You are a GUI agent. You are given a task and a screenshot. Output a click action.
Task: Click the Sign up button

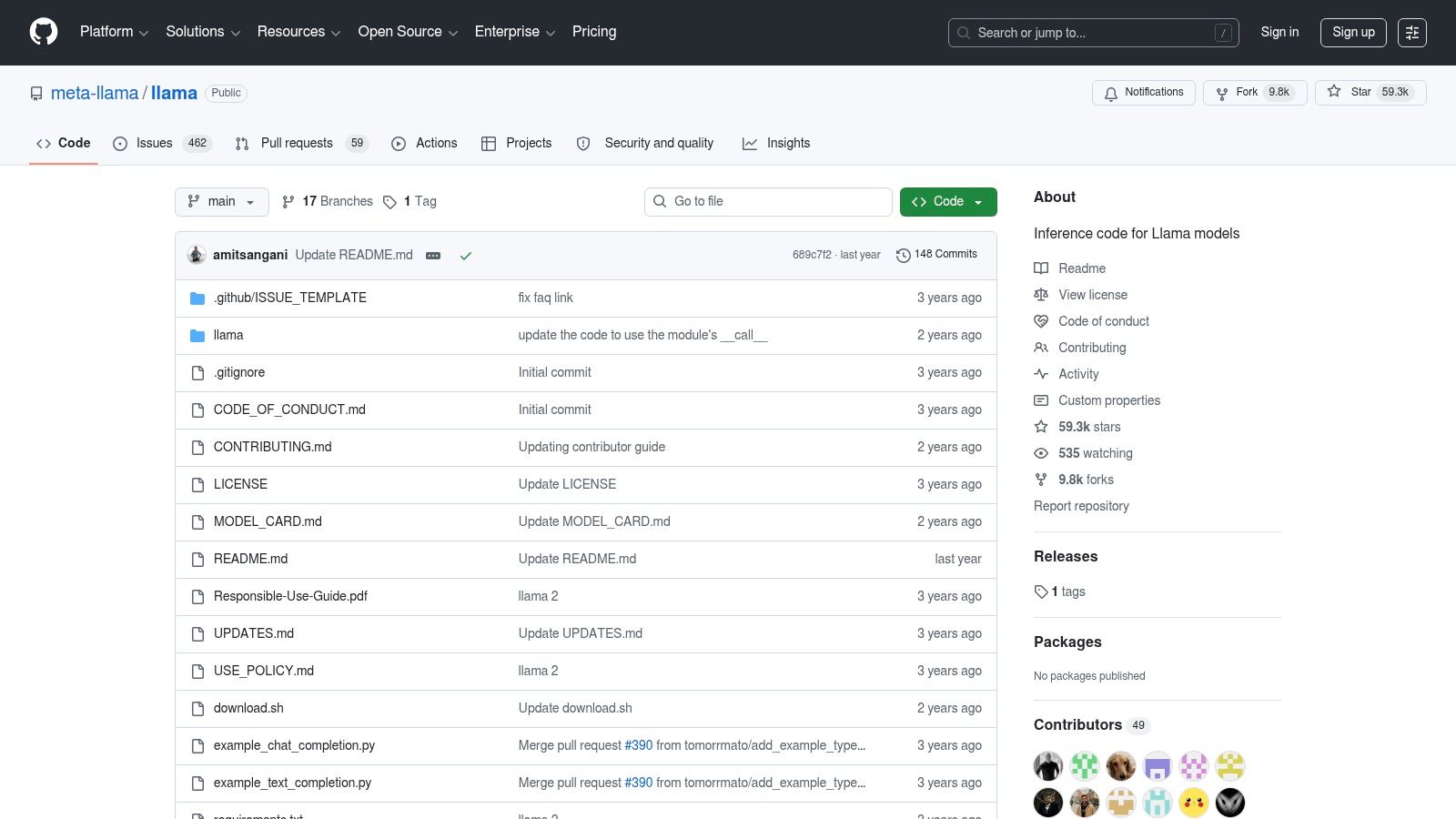click(1354, 32)
